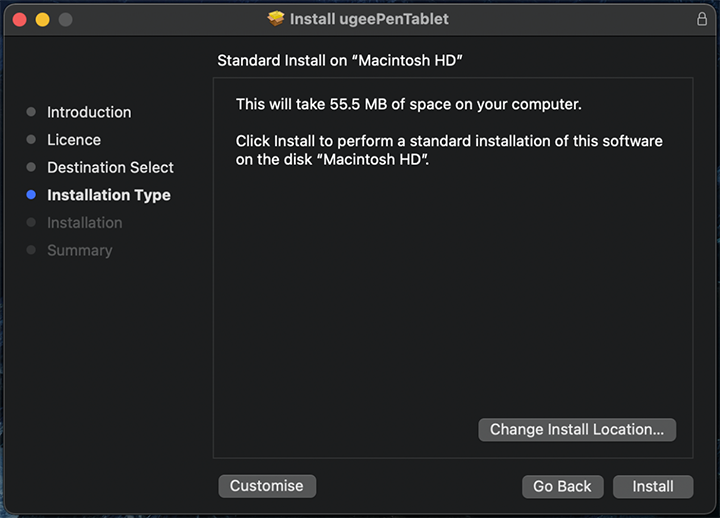The width and height of the screenshot is (720, 518).
Task: Select the Destination Select step
Action: [x=110, y=167]
